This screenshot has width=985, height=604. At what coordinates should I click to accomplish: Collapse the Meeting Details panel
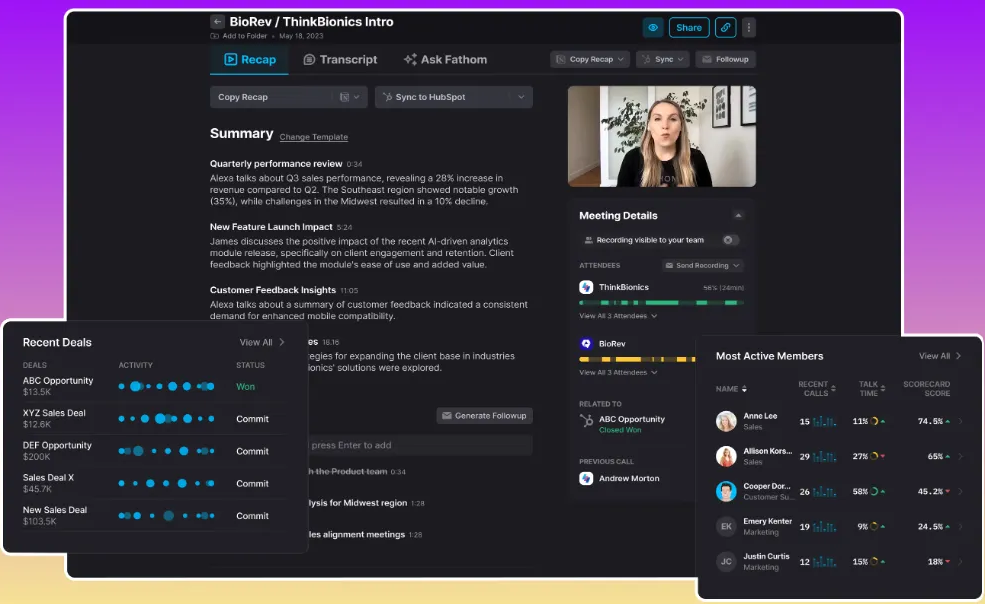tap(738, 216)
